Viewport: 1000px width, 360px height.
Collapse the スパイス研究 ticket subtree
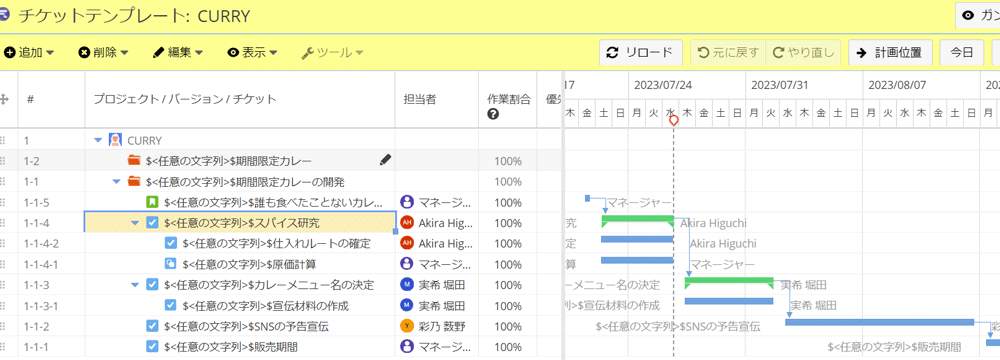[135, 223]
